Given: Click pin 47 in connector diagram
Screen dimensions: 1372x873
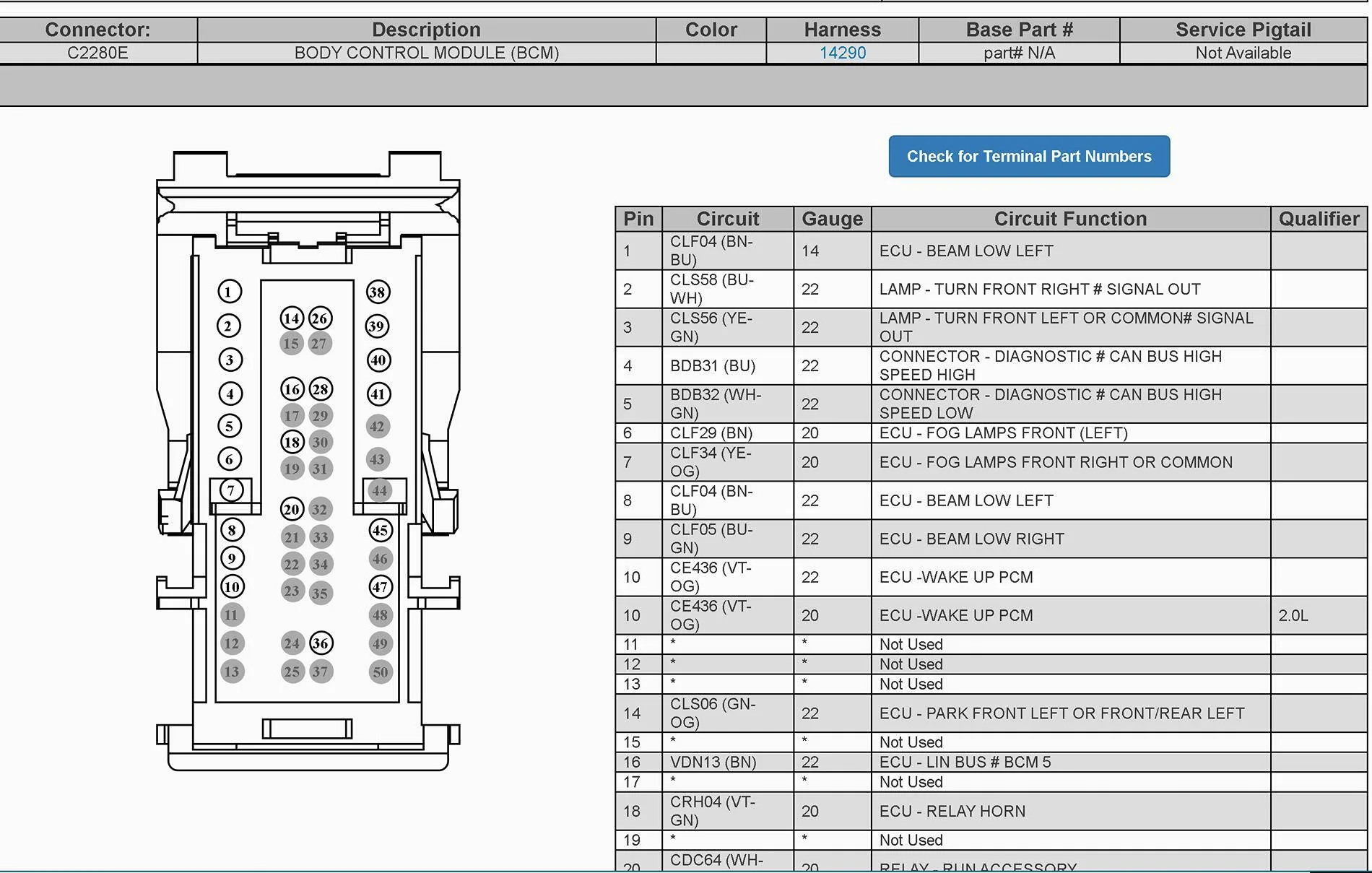Looking at the screenshot, I should [x=381, y=586].
